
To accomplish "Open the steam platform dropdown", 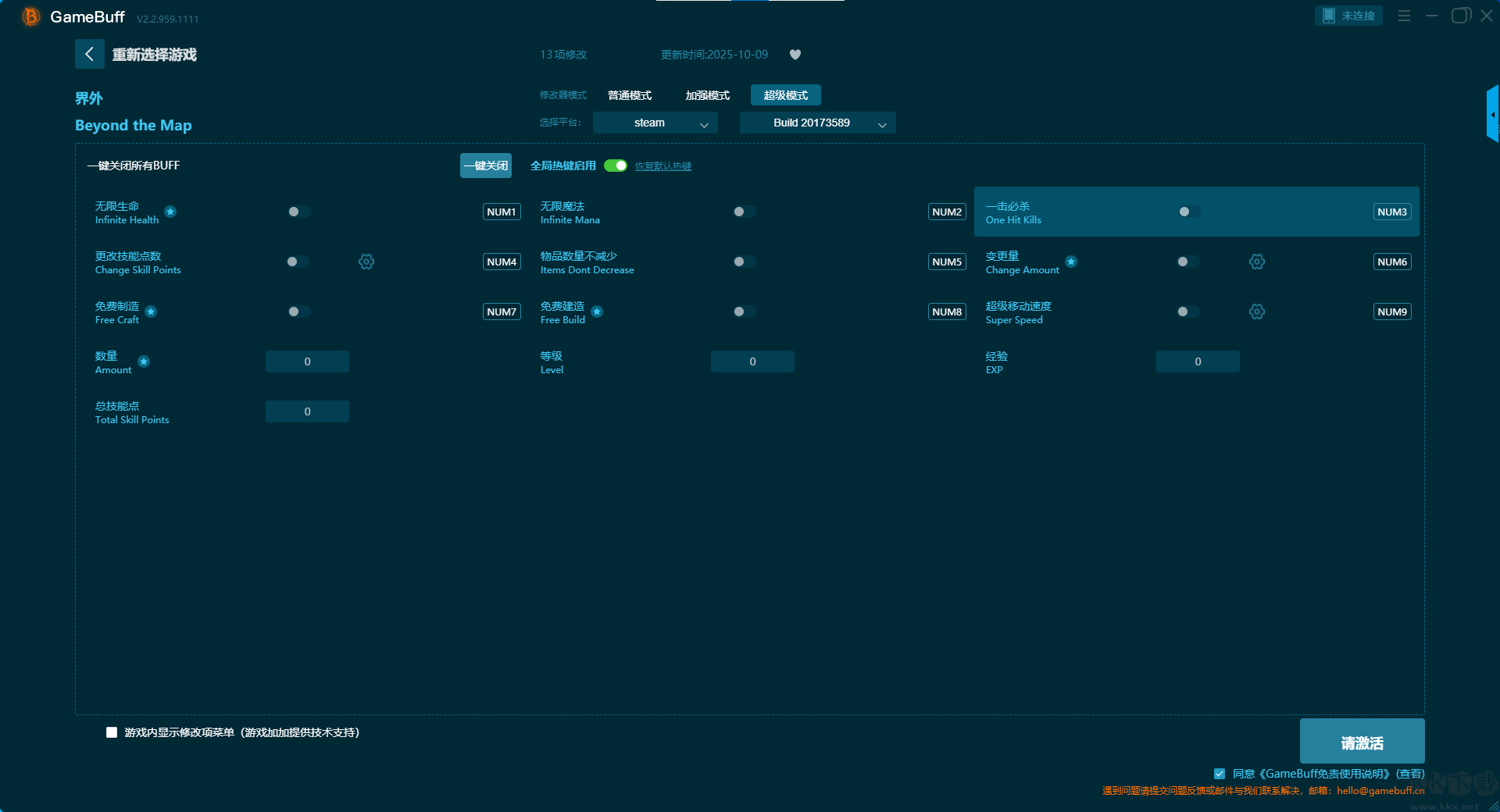I will (655, 123).
